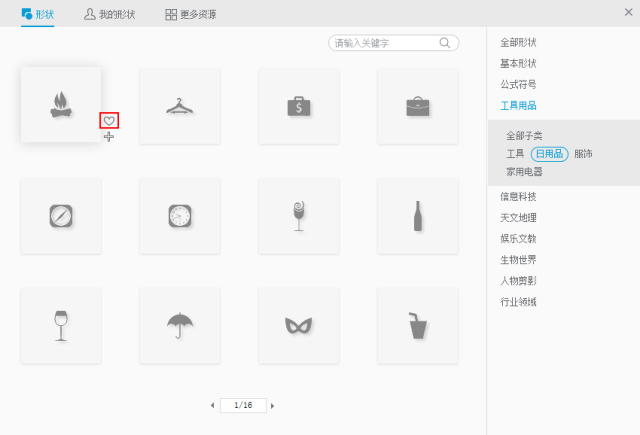Viewport: 640px width, 435px height.
Task: Select the clothes hanger shape
Action: (x=180, y=106)
